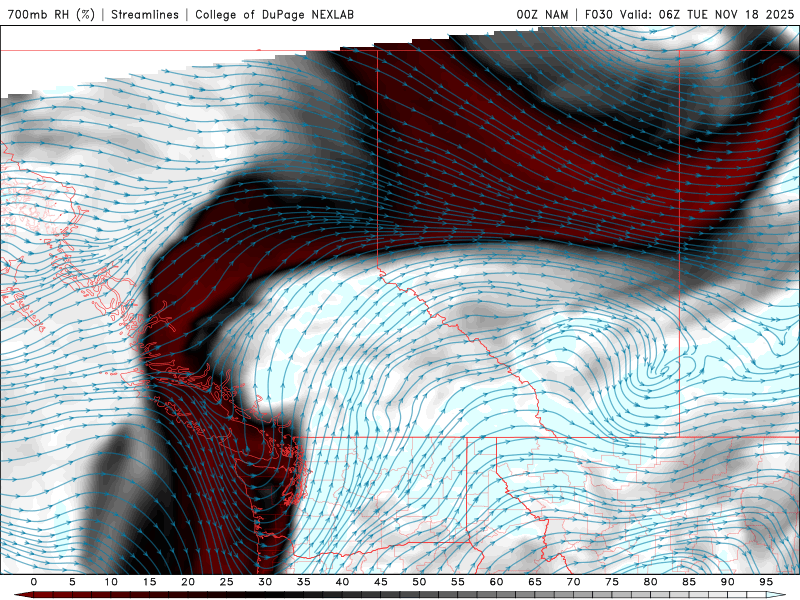Viewport: 800px width, 600px height.
Task: Click the "55" value on the colorbar scale
Action: point(458,582)
